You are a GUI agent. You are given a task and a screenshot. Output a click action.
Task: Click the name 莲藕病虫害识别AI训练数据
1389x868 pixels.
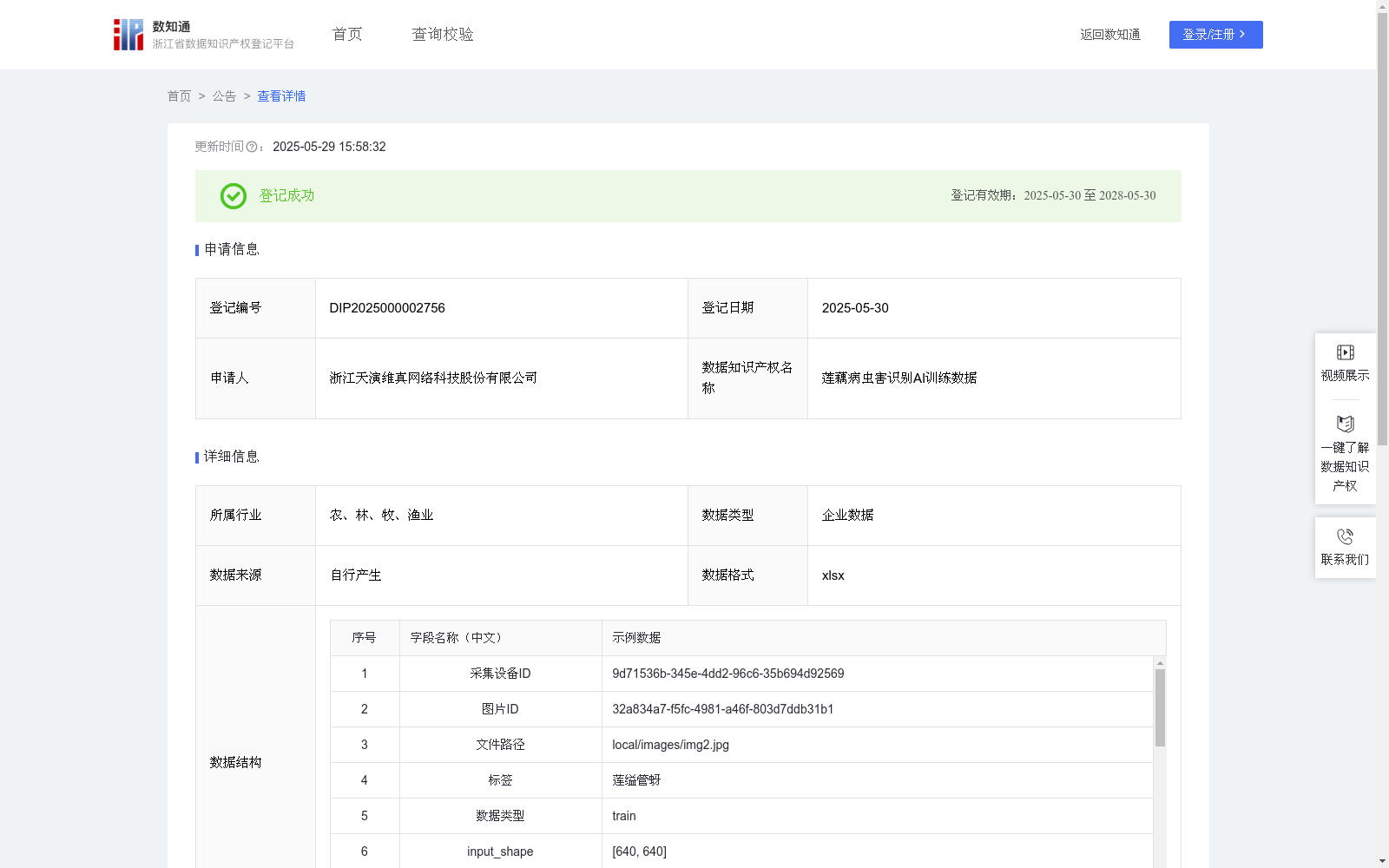point(899,378)
